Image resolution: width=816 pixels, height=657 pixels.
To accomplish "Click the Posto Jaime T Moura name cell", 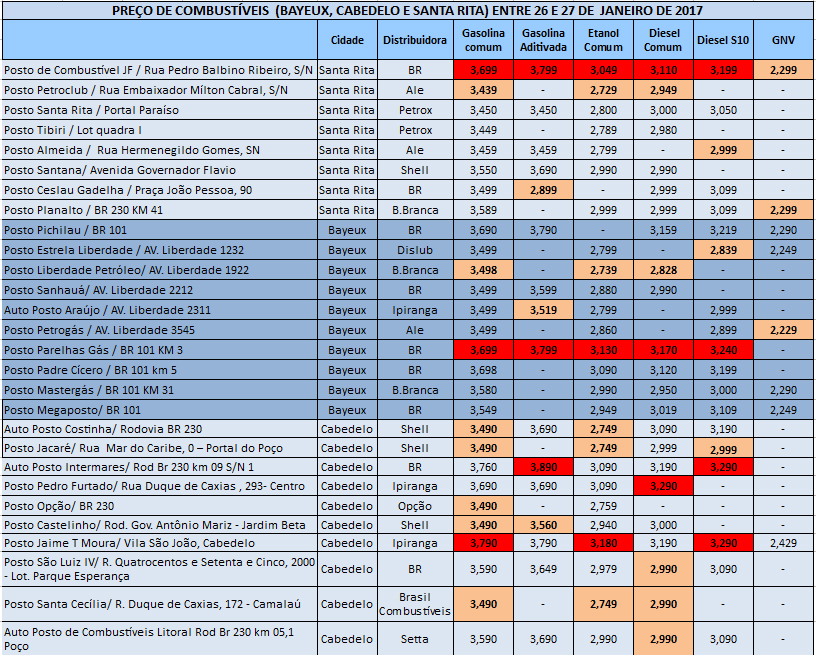I will click(x=158, y=543).
